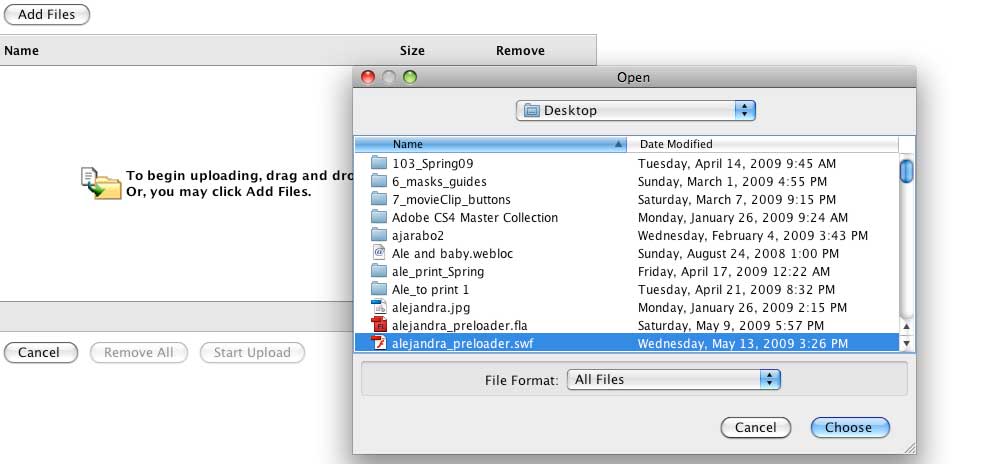Click the Add Files button
Screen dimensions: 985x464
(46, 14)
